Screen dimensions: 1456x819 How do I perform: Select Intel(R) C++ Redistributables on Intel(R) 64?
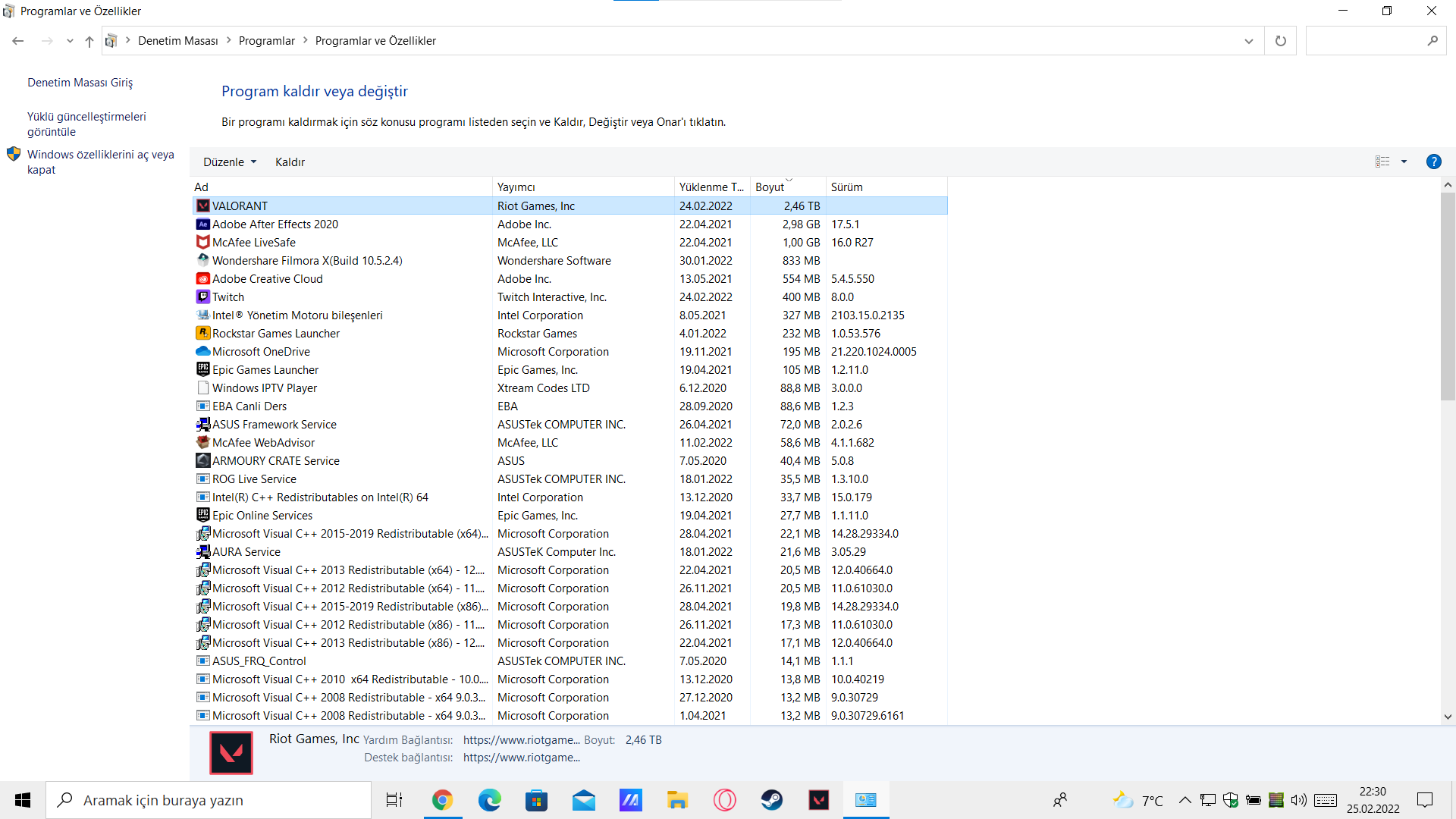[570, 497]
